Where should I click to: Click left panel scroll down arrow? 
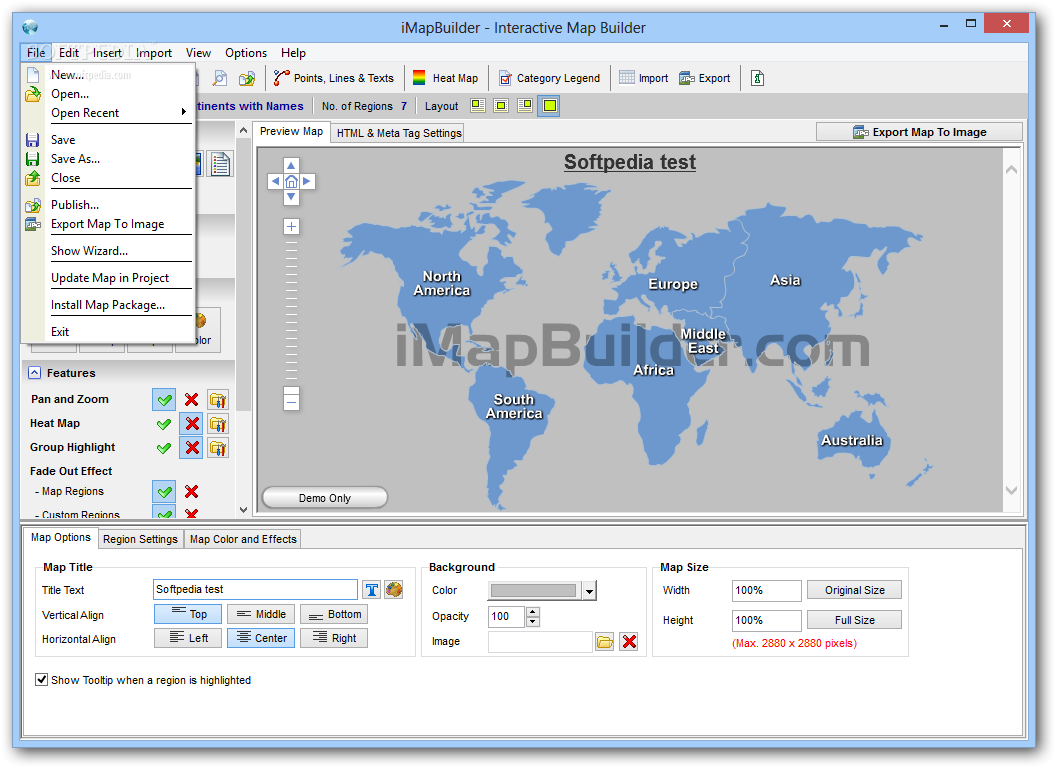244,510
